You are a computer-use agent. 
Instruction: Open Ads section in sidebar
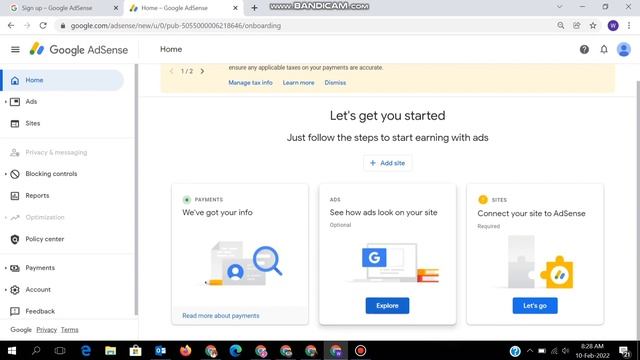point(31,102)
